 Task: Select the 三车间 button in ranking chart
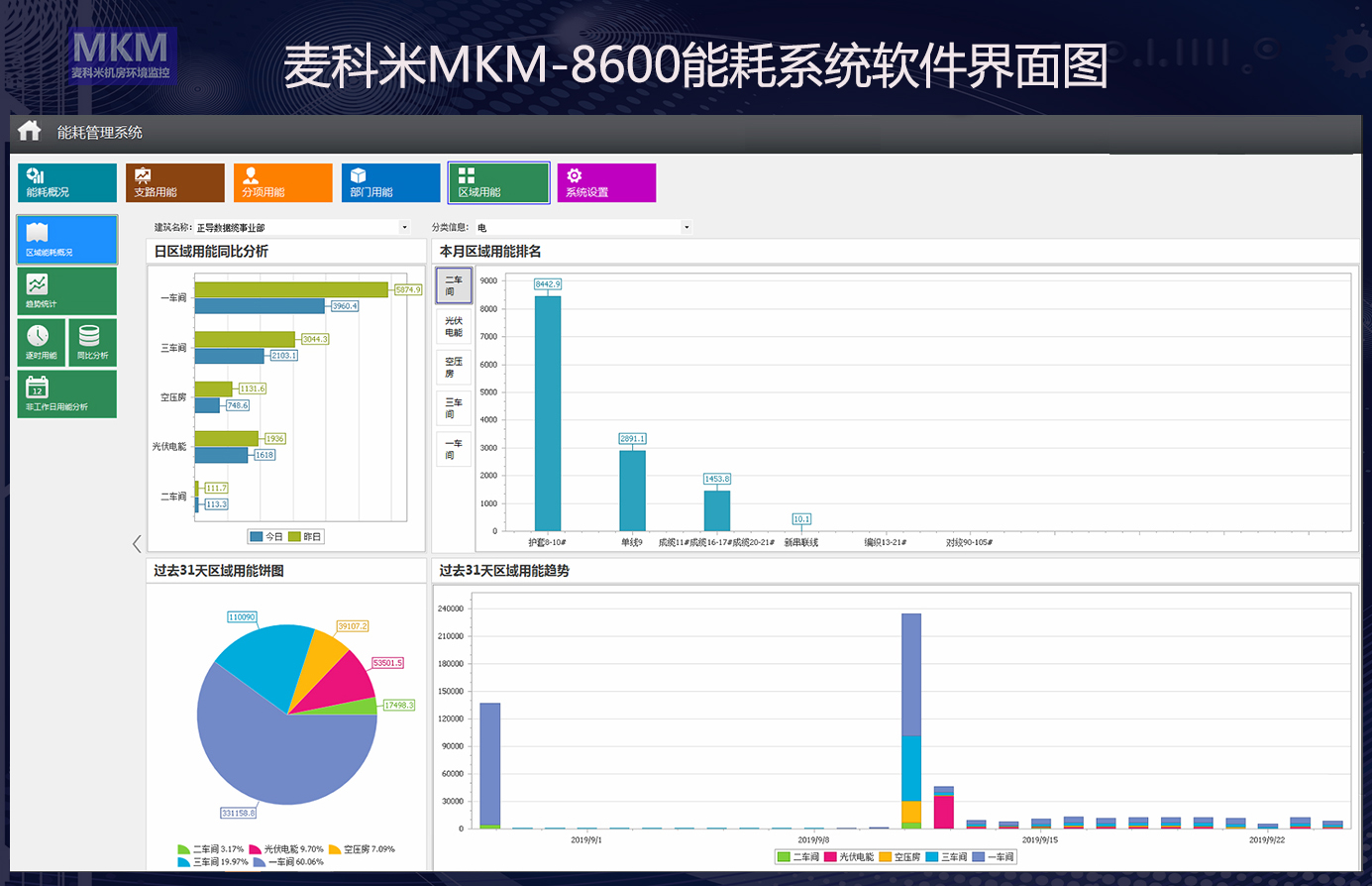click(x=454, y=408)
